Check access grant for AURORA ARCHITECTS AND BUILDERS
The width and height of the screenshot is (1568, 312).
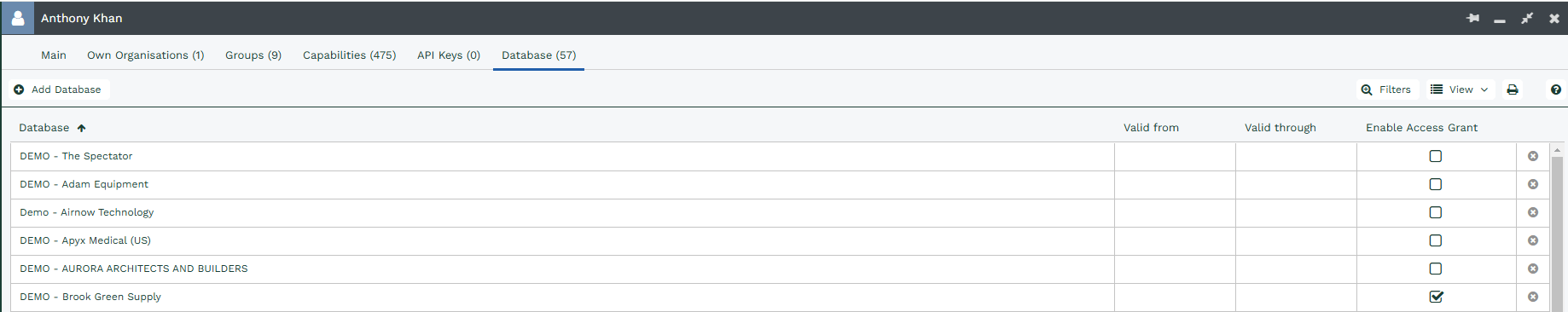click(x=1436, y=269)
